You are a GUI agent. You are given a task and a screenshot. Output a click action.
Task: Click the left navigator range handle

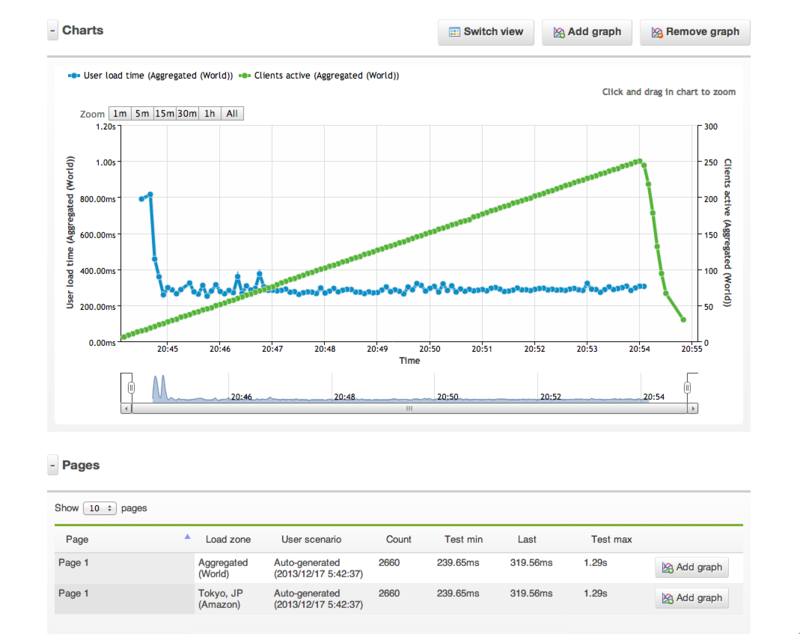pos(131,388)
